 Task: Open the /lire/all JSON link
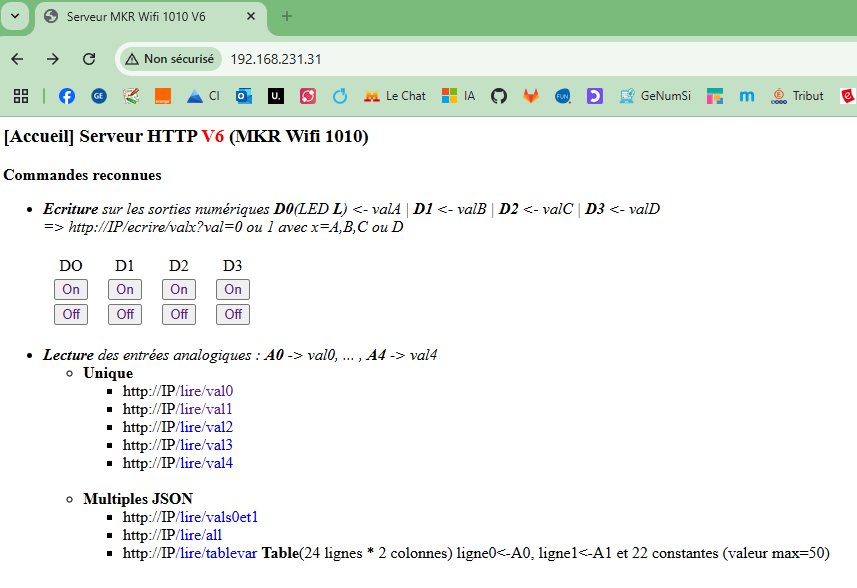200,535
